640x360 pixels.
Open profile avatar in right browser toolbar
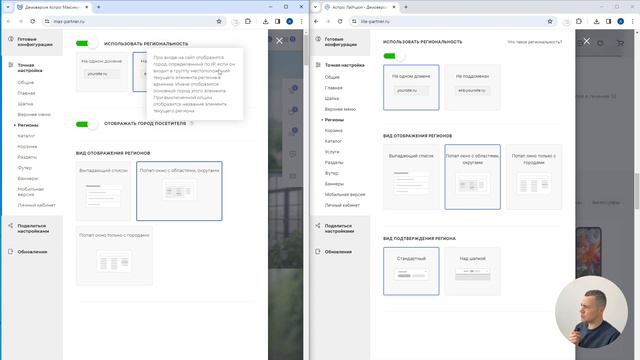pos(620,21)
